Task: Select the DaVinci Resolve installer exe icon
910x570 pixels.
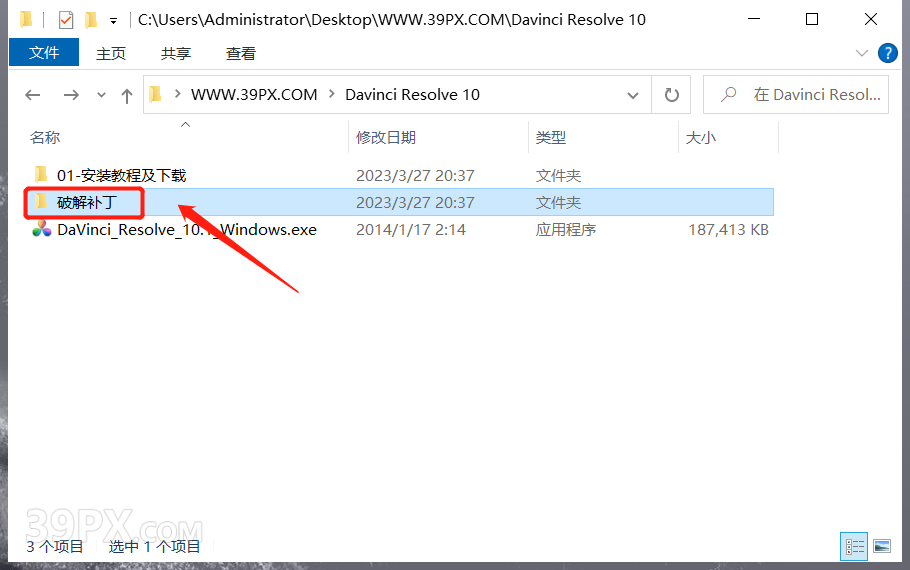Action: tap(41, 229)
